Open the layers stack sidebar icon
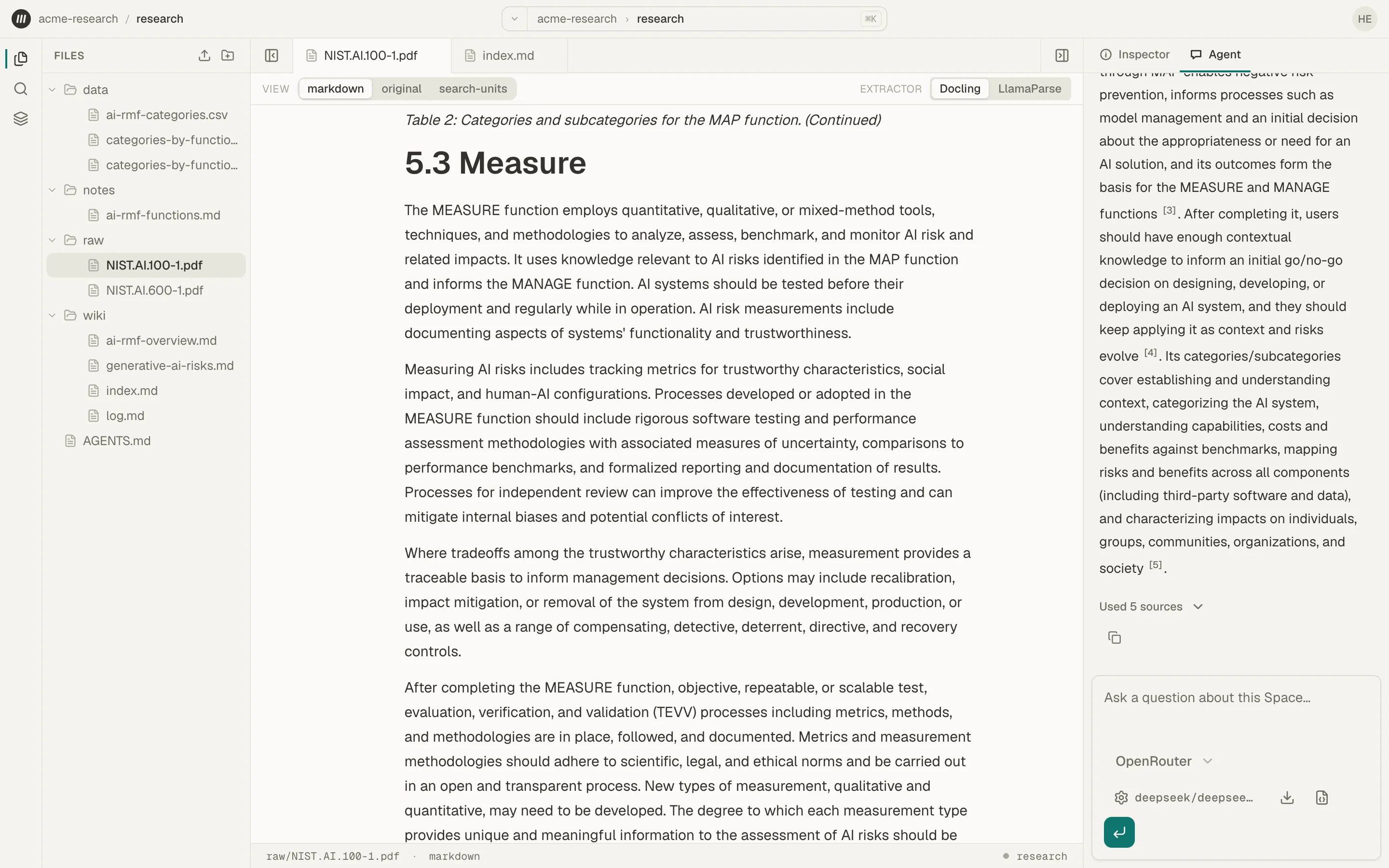 pyautogui.click(x=21, y=119)
